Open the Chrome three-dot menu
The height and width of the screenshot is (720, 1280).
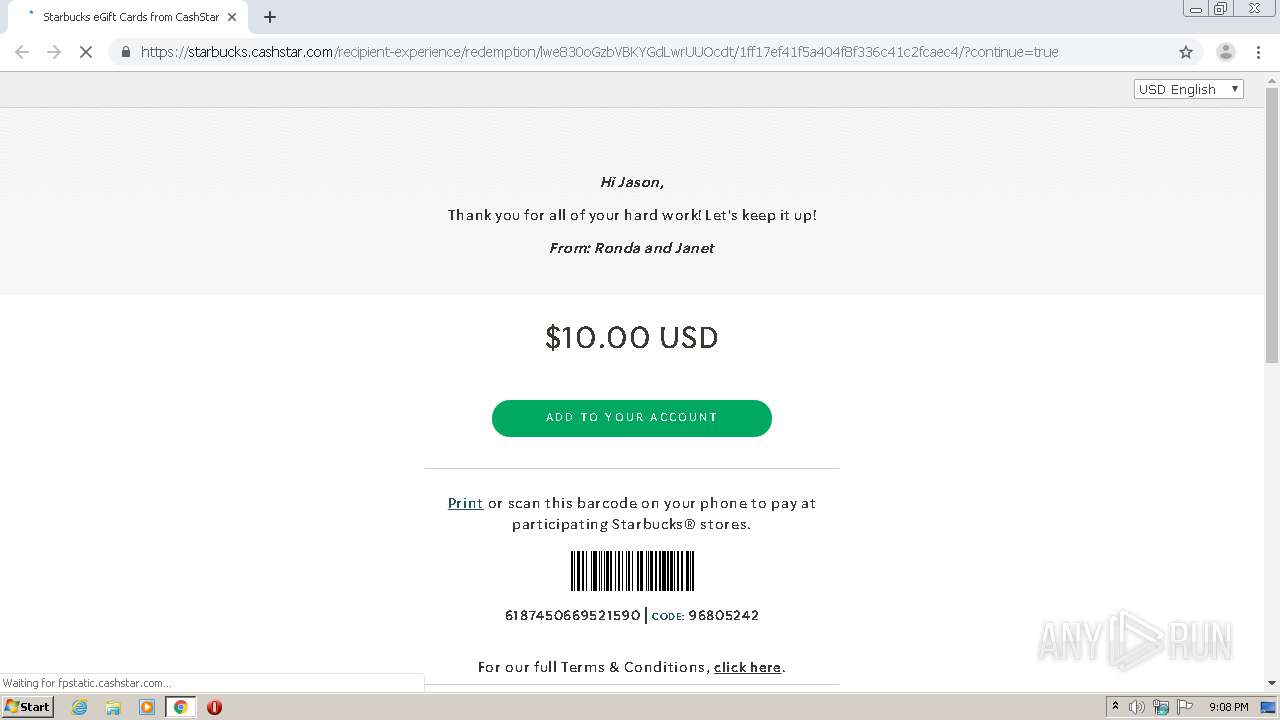pyautogui.click(x=1258, y=52)
